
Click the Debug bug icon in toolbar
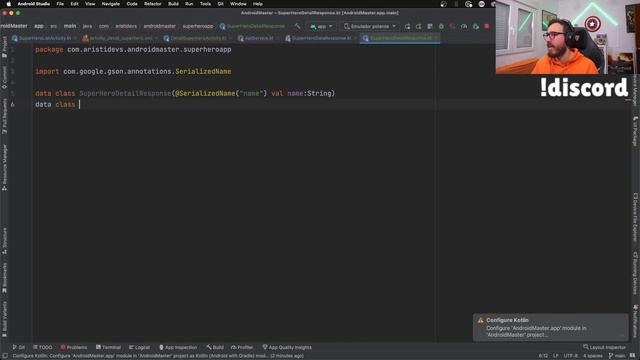pyautogui.click(x=441, y=27)
